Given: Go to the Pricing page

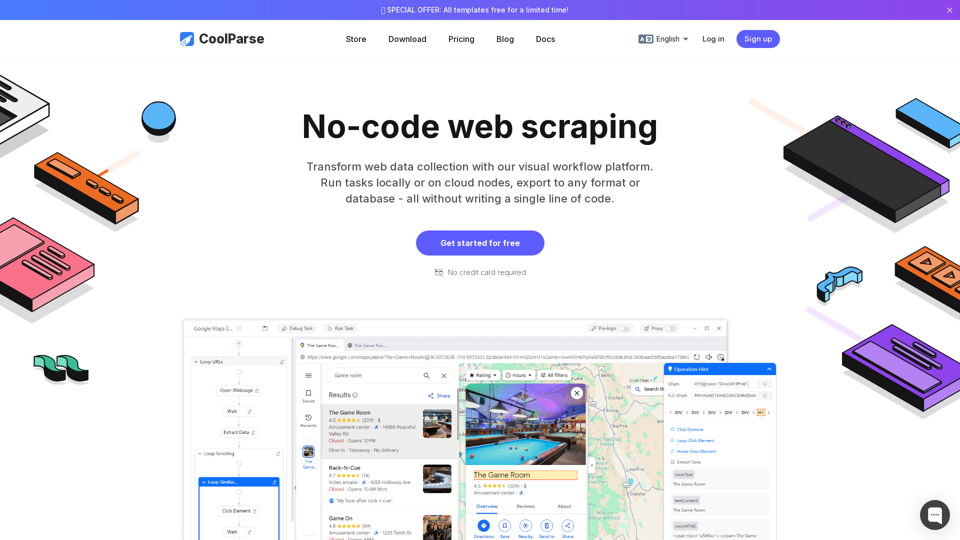Looking at the screenshot, I should [x=461, y=39].
